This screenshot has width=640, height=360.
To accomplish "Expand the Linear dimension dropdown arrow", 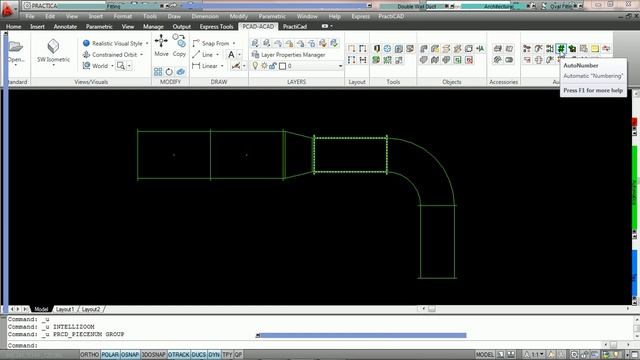I will (222, 66).
